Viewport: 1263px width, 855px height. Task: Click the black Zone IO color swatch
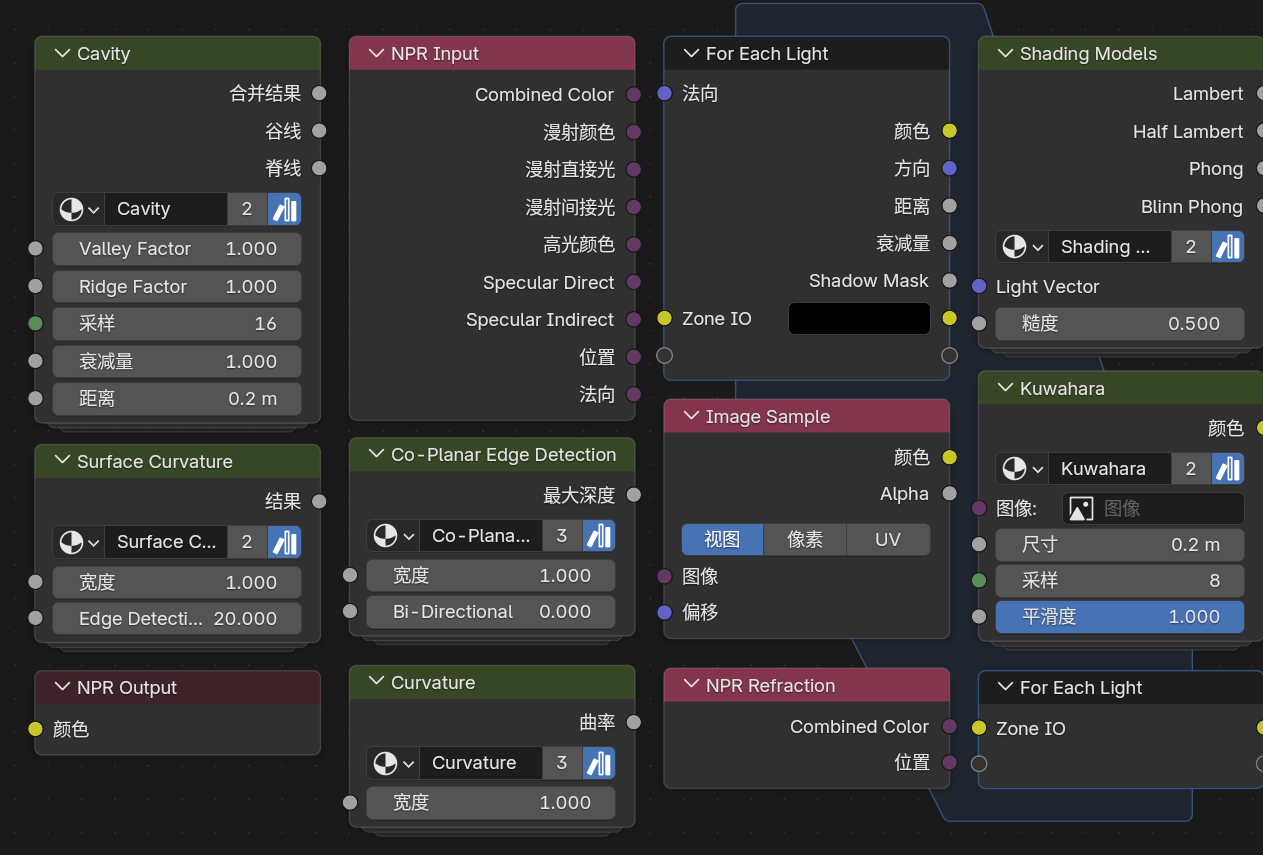coord(859,319)
